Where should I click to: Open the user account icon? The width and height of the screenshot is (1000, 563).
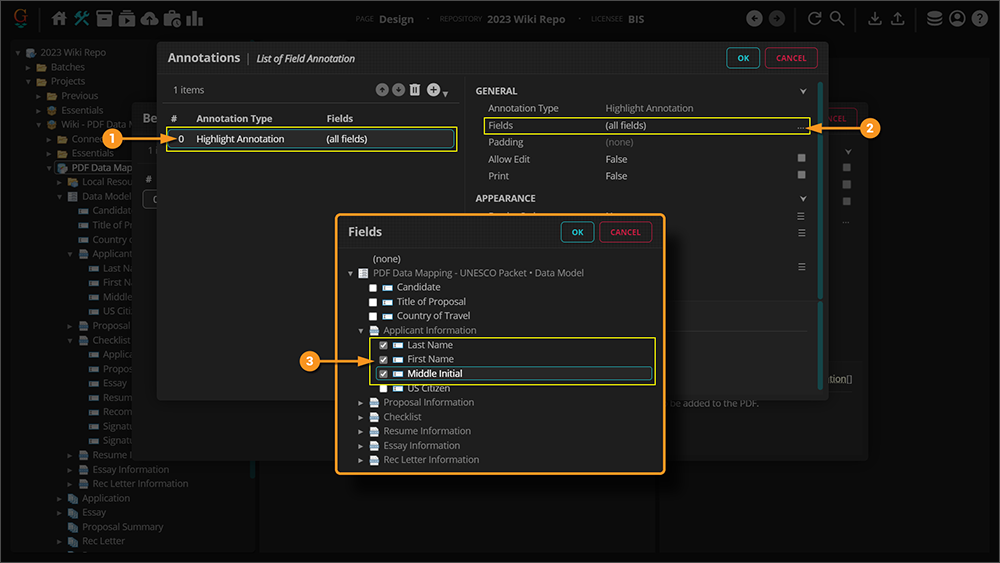pyautogui.click(x=957, y=19)
